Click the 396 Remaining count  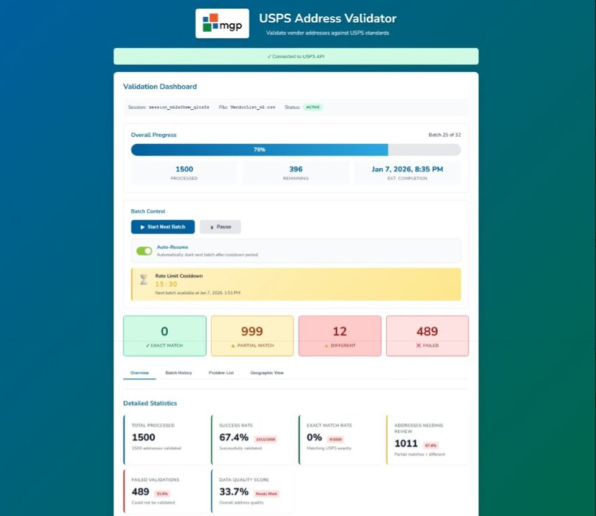click(296, 169)
